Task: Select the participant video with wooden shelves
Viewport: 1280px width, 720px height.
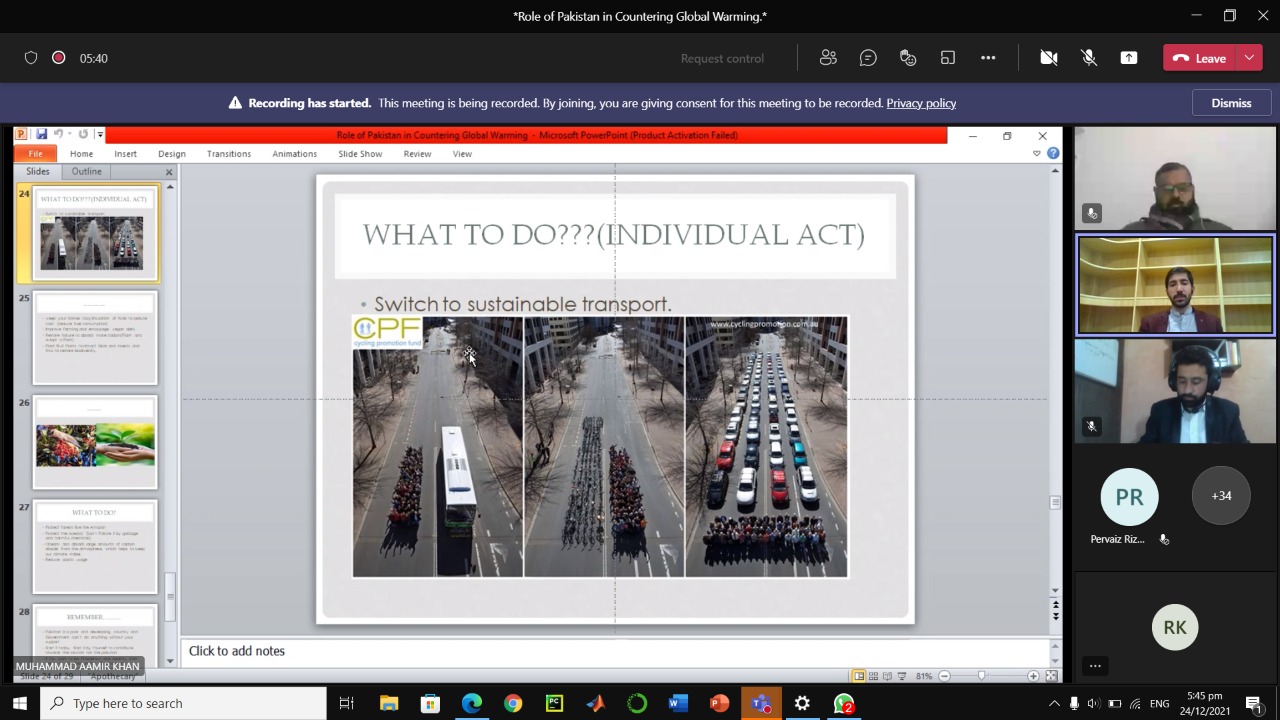Action: tap(1175, 285)
